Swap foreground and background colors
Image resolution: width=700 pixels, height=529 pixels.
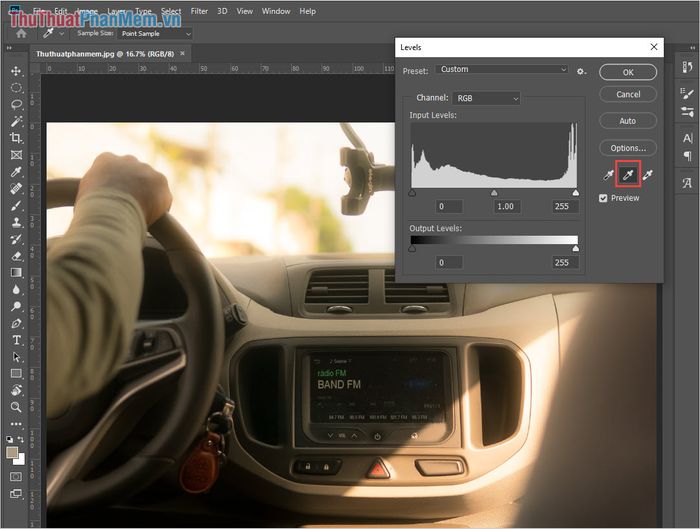[20, 439]
